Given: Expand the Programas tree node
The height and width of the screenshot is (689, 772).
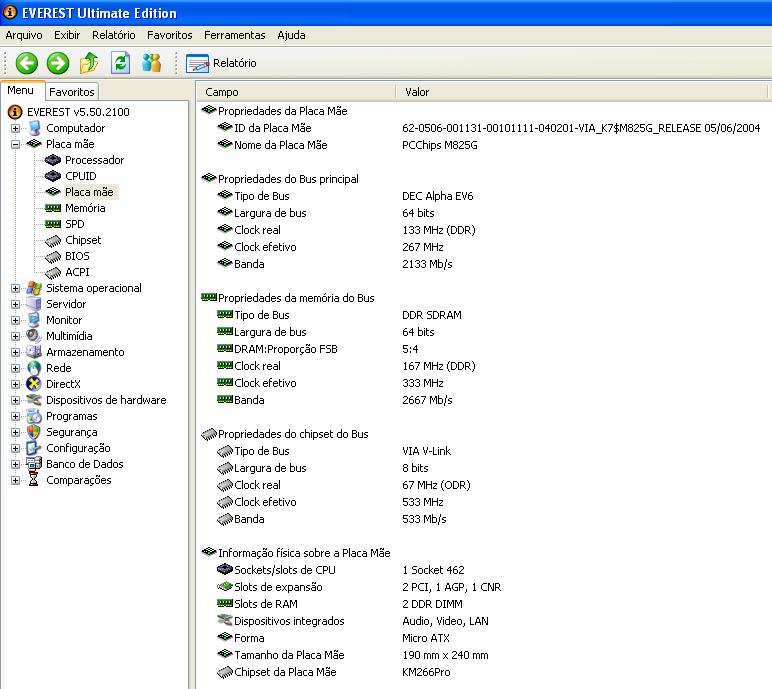Looking at the screenshot, I should pyautogui.click(x=15, y=417).
